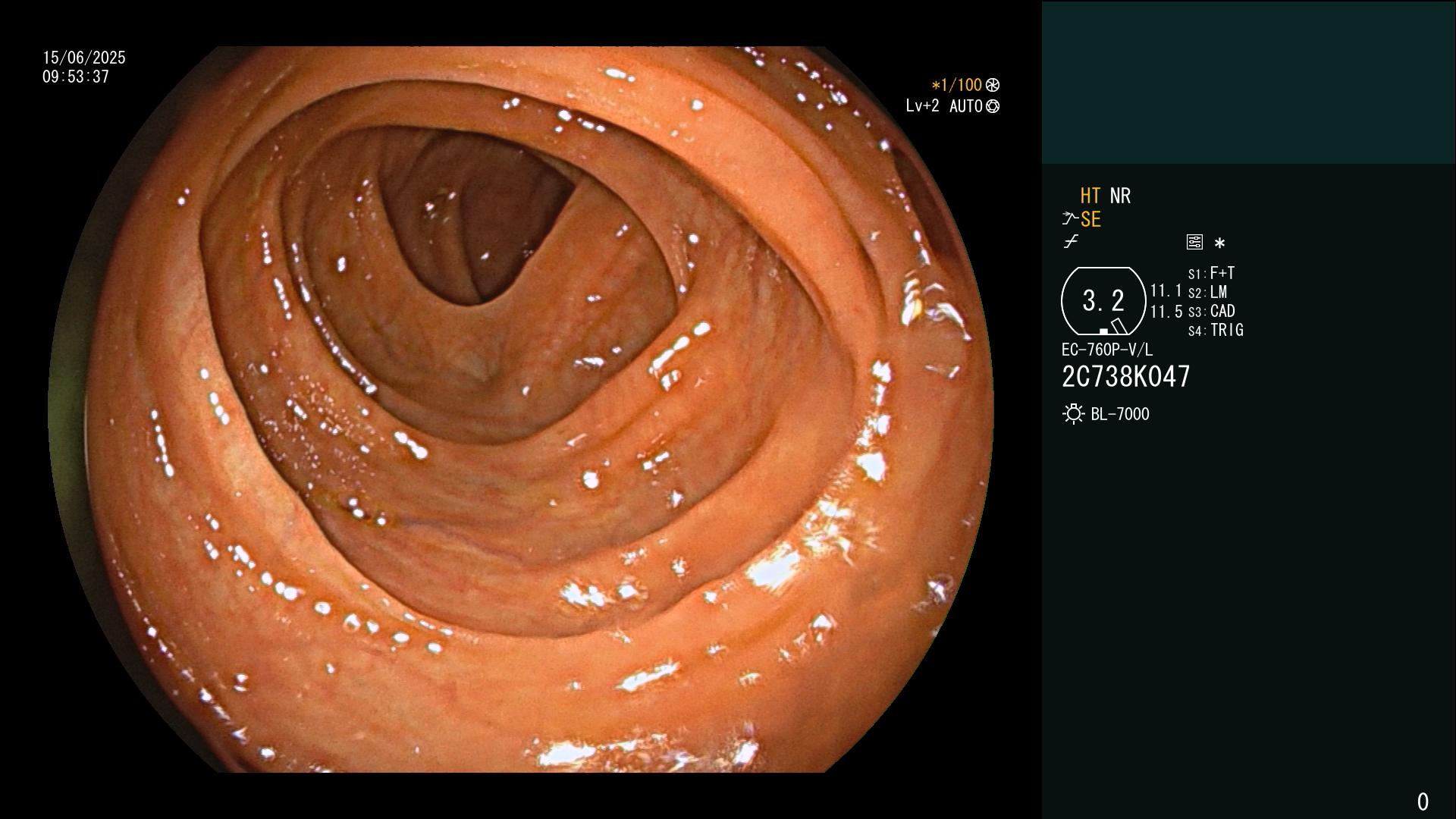Click the NR noise reduction indicator
This screenshot has height=819, width=1456.
point(1120,196)
